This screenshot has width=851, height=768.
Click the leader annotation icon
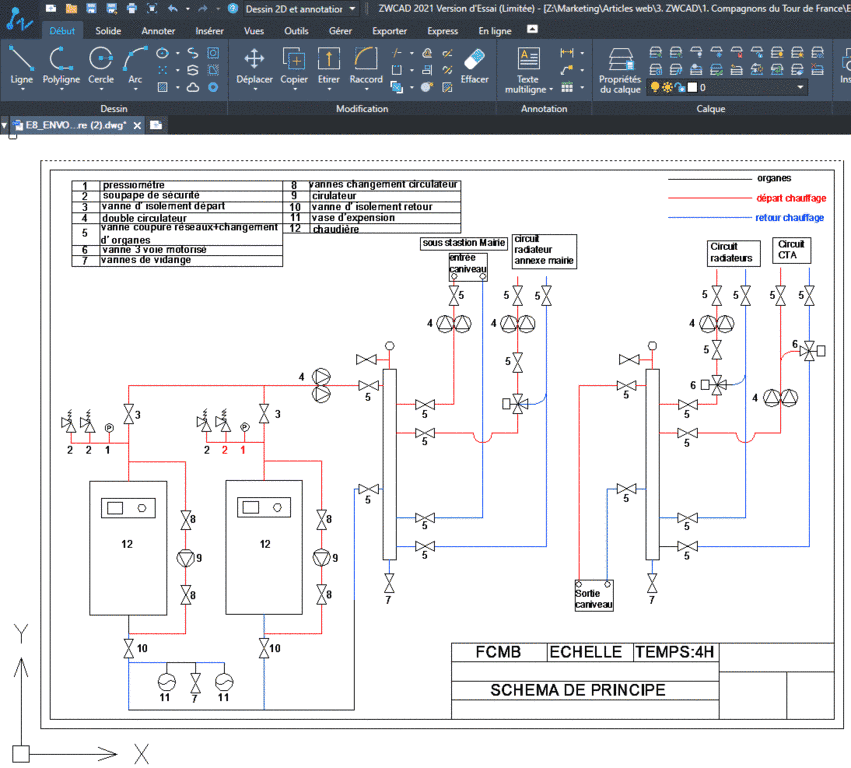click(x=567, y=70)
